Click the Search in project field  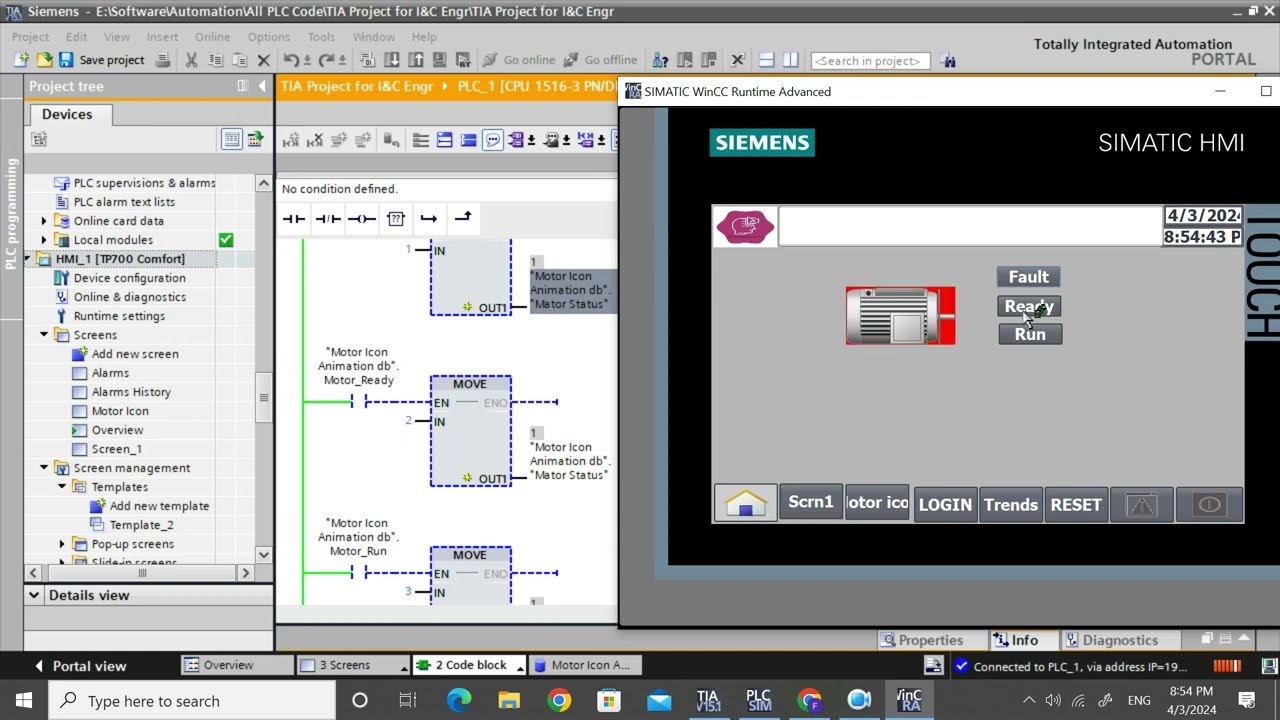870,61
